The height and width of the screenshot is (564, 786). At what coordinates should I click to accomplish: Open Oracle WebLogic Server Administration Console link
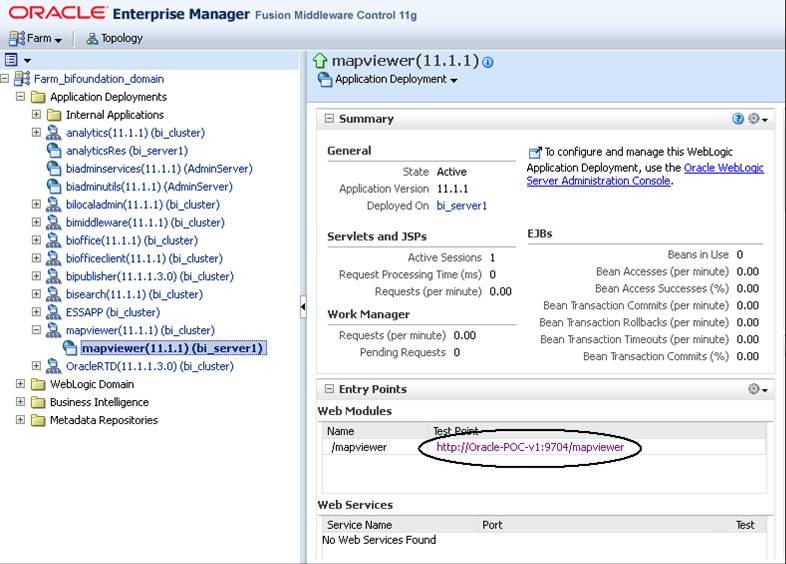645,174
